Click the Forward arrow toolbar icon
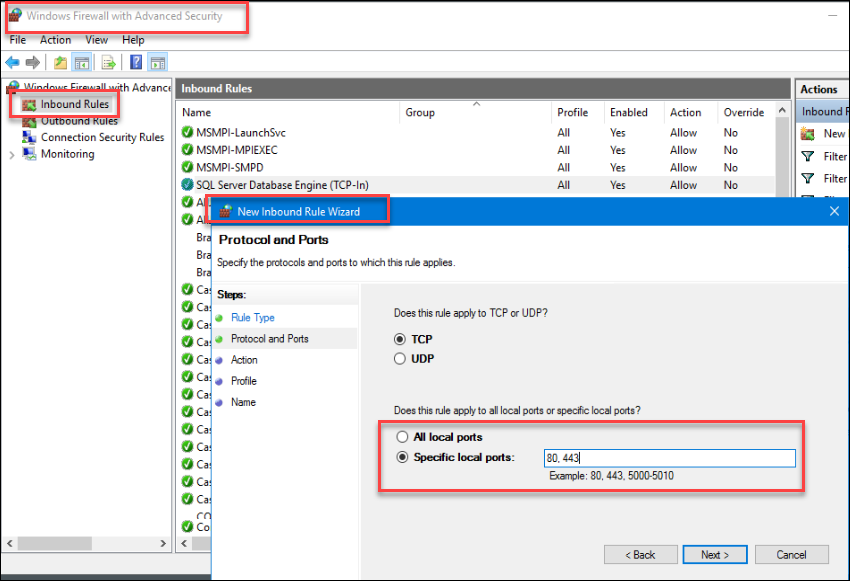This screenshot has width=850, height=581. [33, 63]
